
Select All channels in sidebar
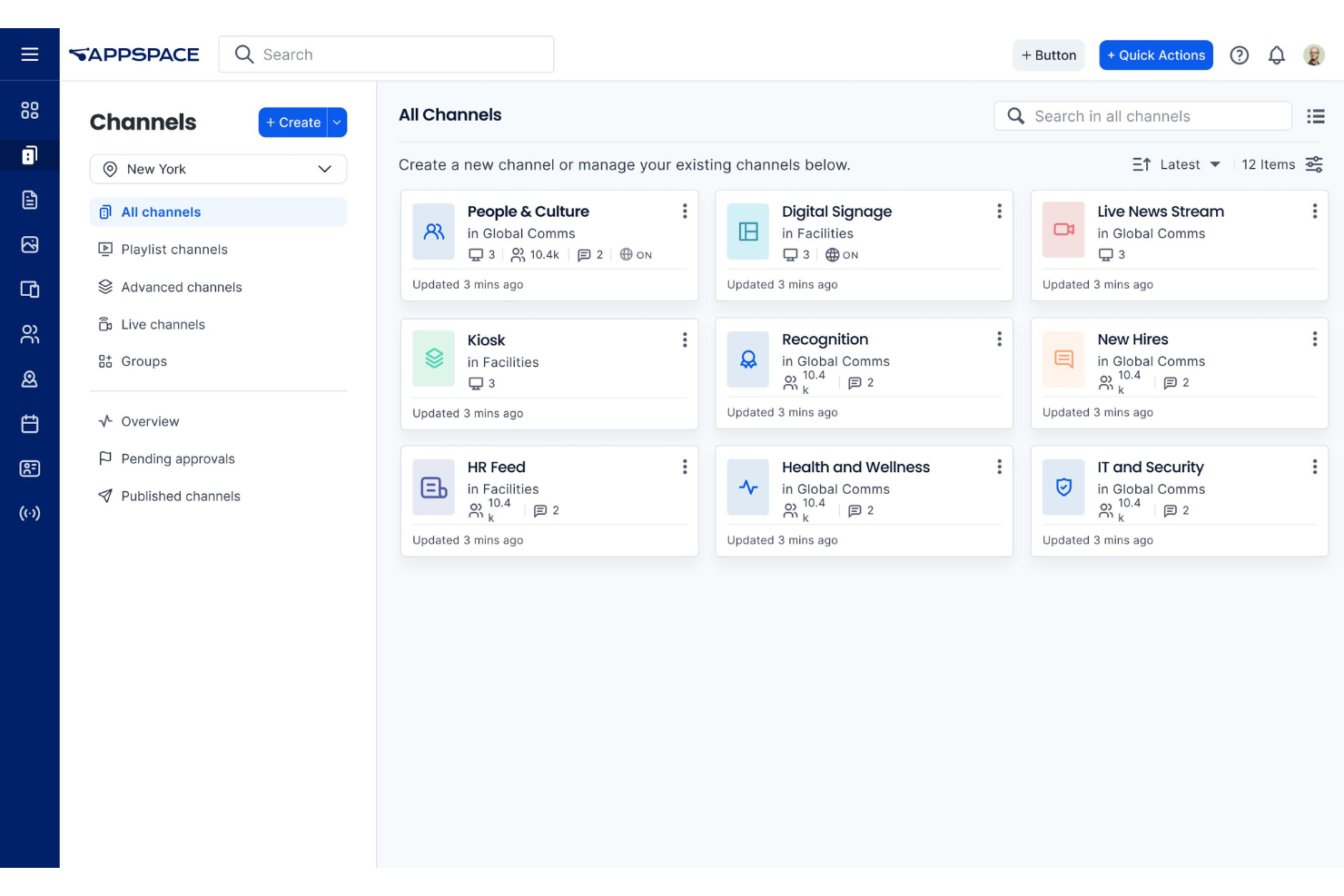pyautogui.click(x=219, y=212)
